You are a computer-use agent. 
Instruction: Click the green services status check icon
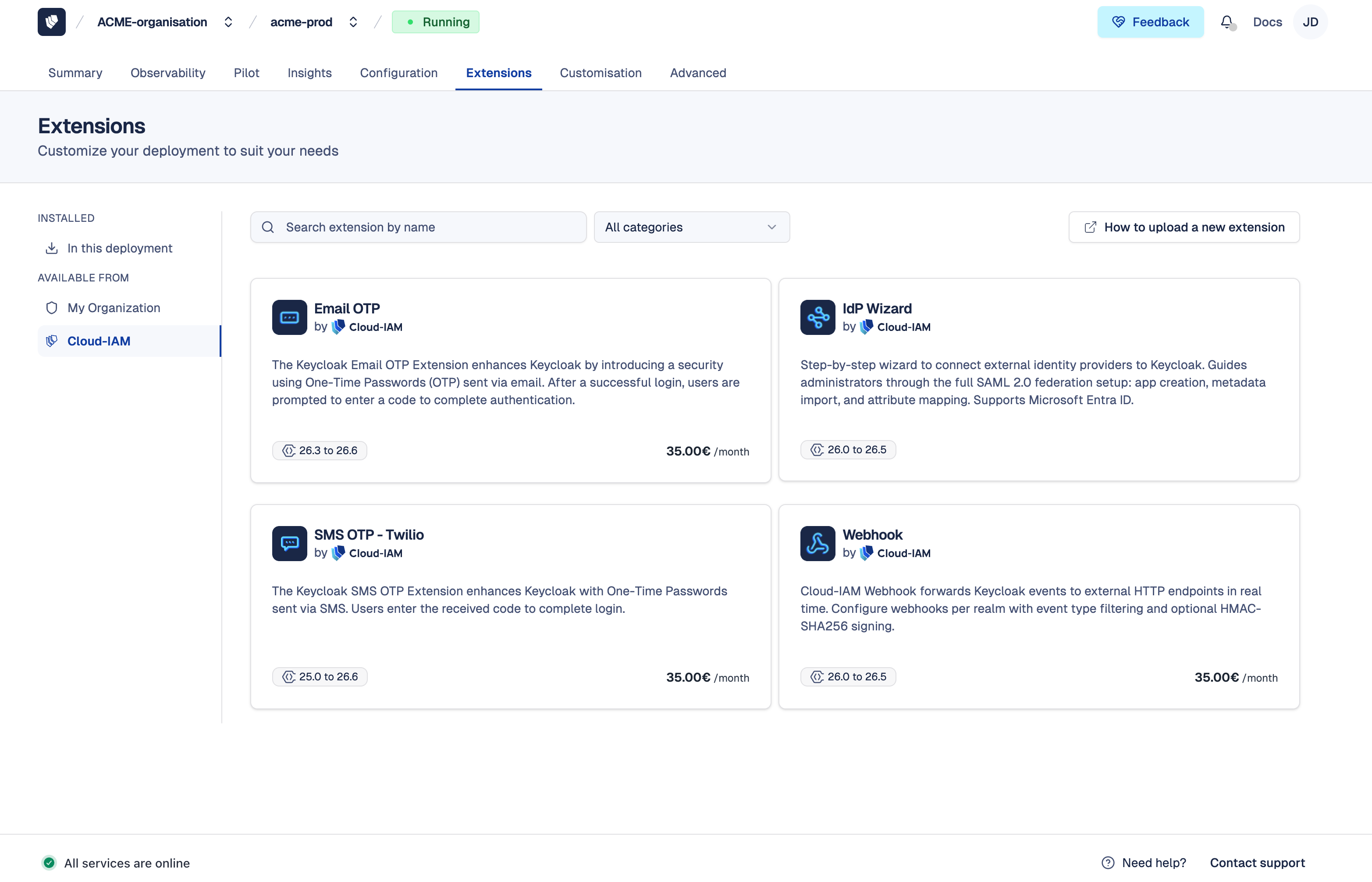pyautogui.click(x=49, y=863)
